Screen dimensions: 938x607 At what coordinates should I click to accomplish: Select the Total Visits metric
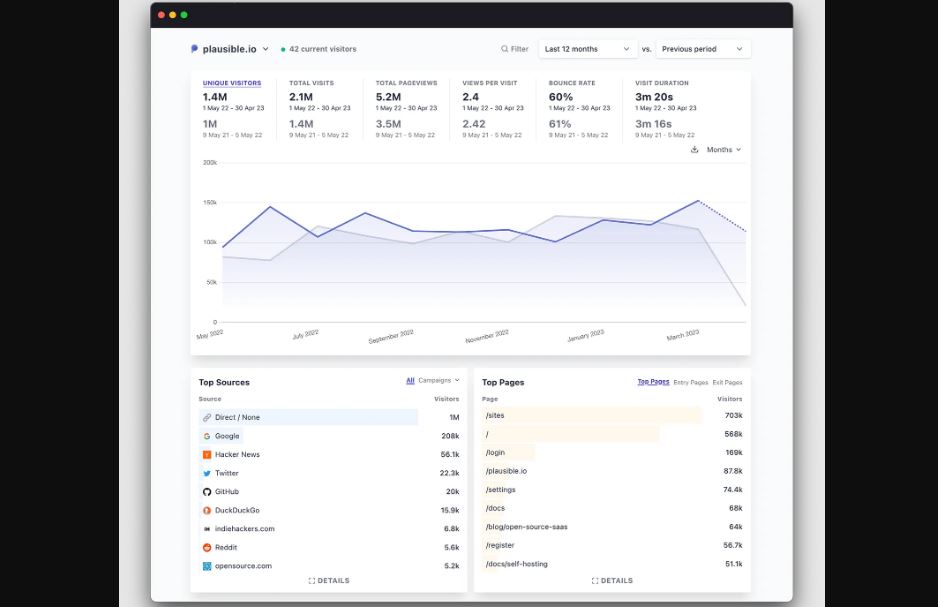(312, 83)
